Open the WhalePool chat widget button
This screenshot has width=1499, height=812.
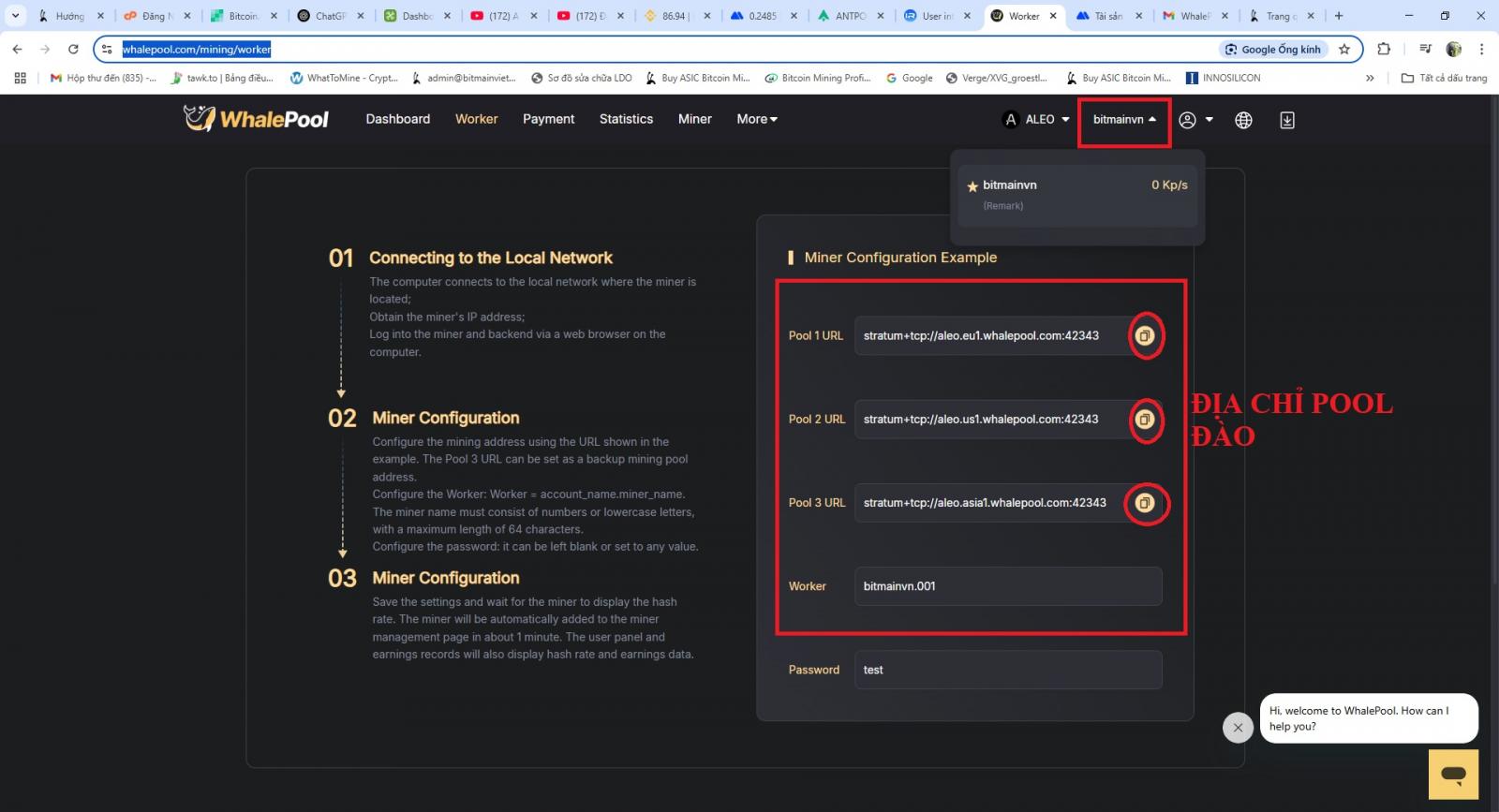pyautogui.click(x=1453, y=774)
